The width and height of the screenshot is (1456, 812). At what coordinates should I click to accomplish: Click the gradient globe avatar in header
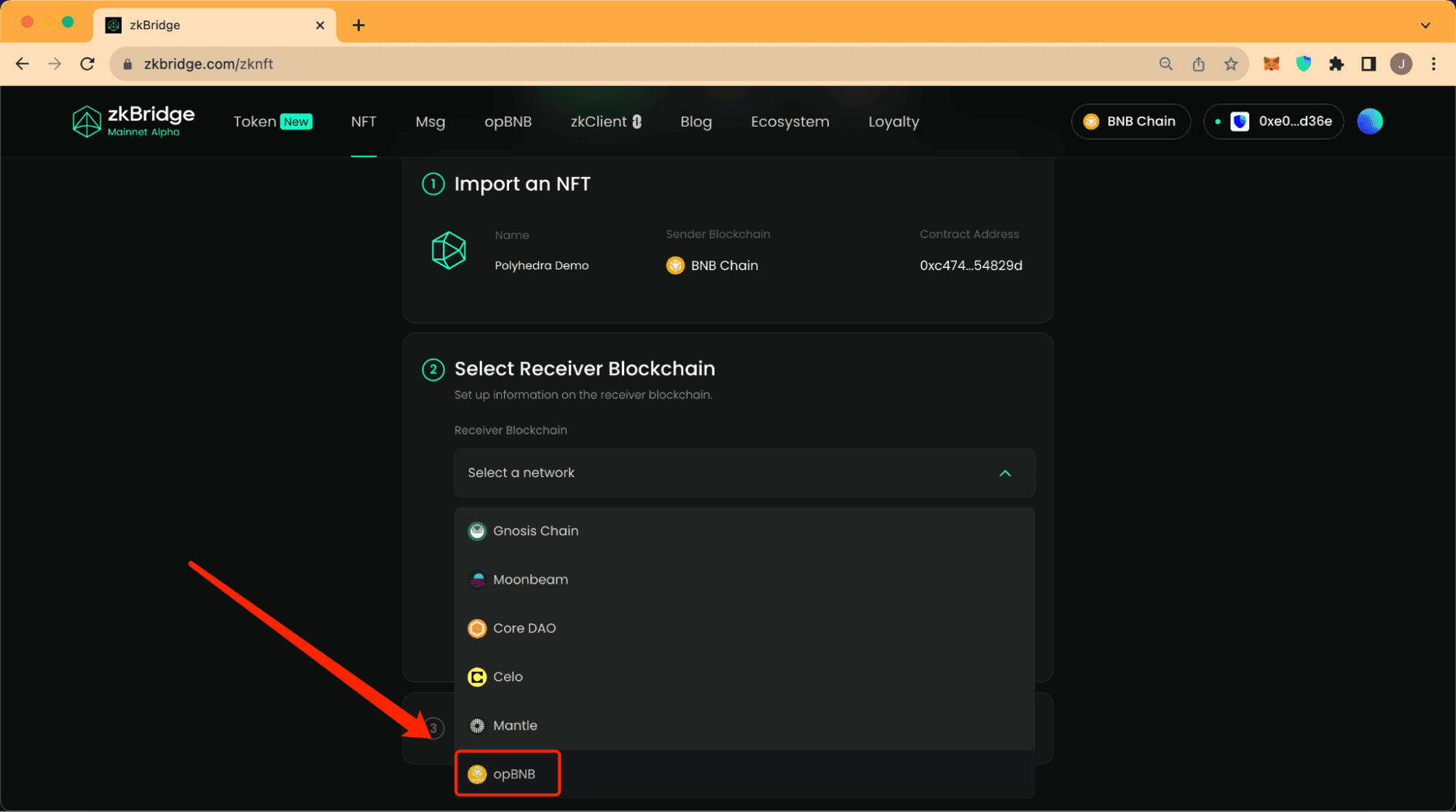(1370, 122)
